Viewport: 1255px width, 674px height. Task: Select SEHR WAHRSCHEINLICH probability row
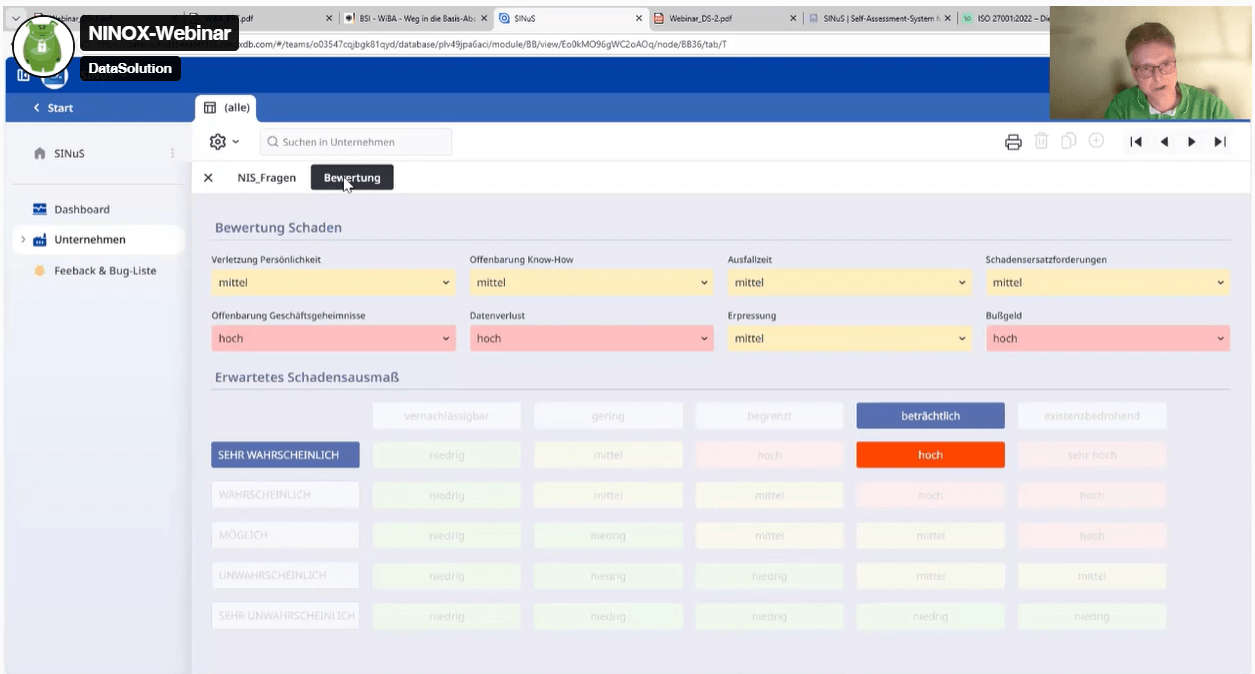pos(285,455)
